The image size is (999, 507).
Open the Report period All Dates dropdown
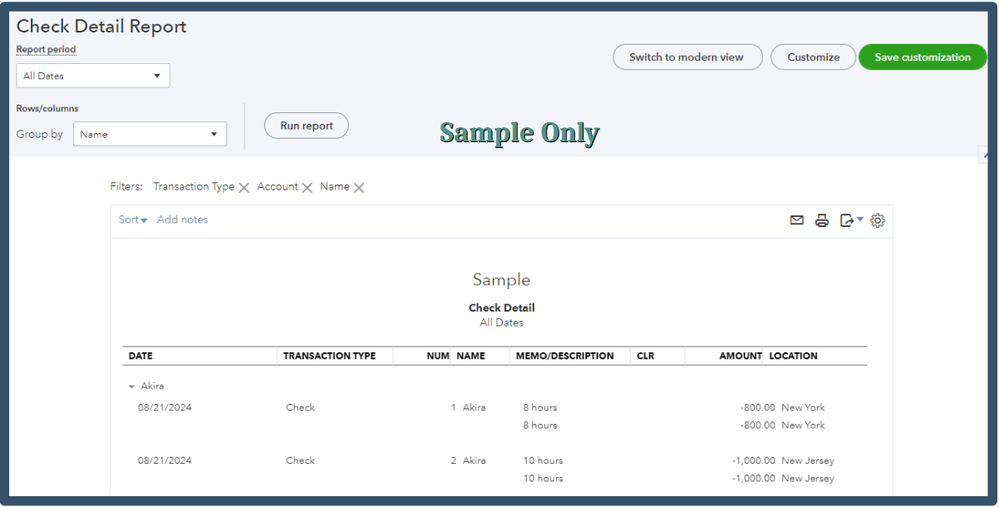[x=93, y=76]
